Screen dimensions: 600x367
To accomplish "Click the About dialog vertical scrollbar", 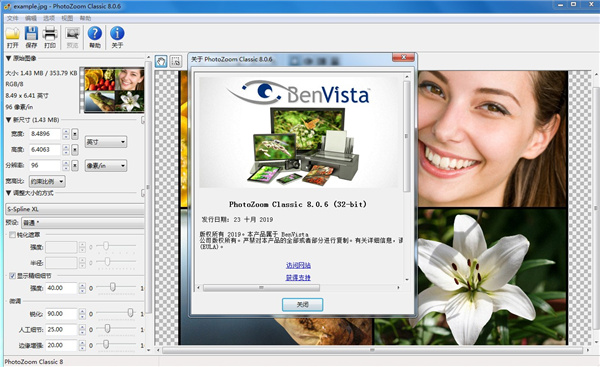I will (407, 136).
